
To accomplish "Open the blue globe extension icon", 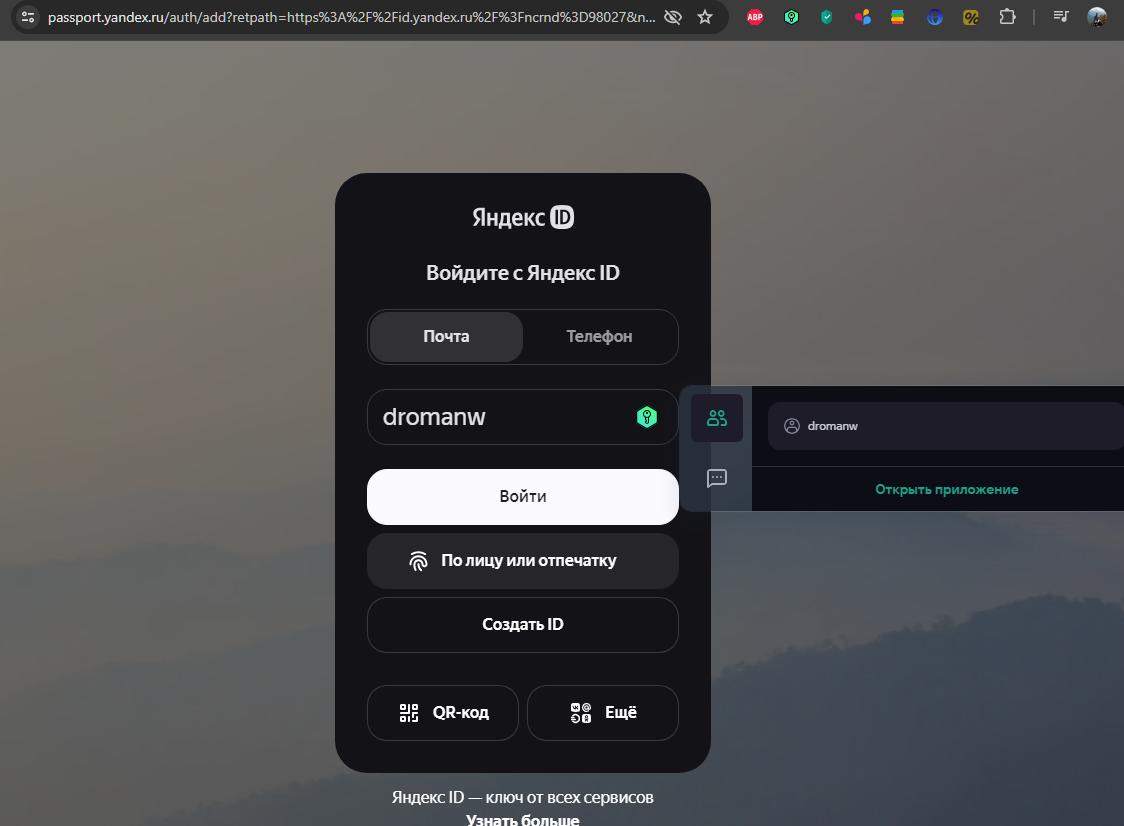I will (934, 17).
